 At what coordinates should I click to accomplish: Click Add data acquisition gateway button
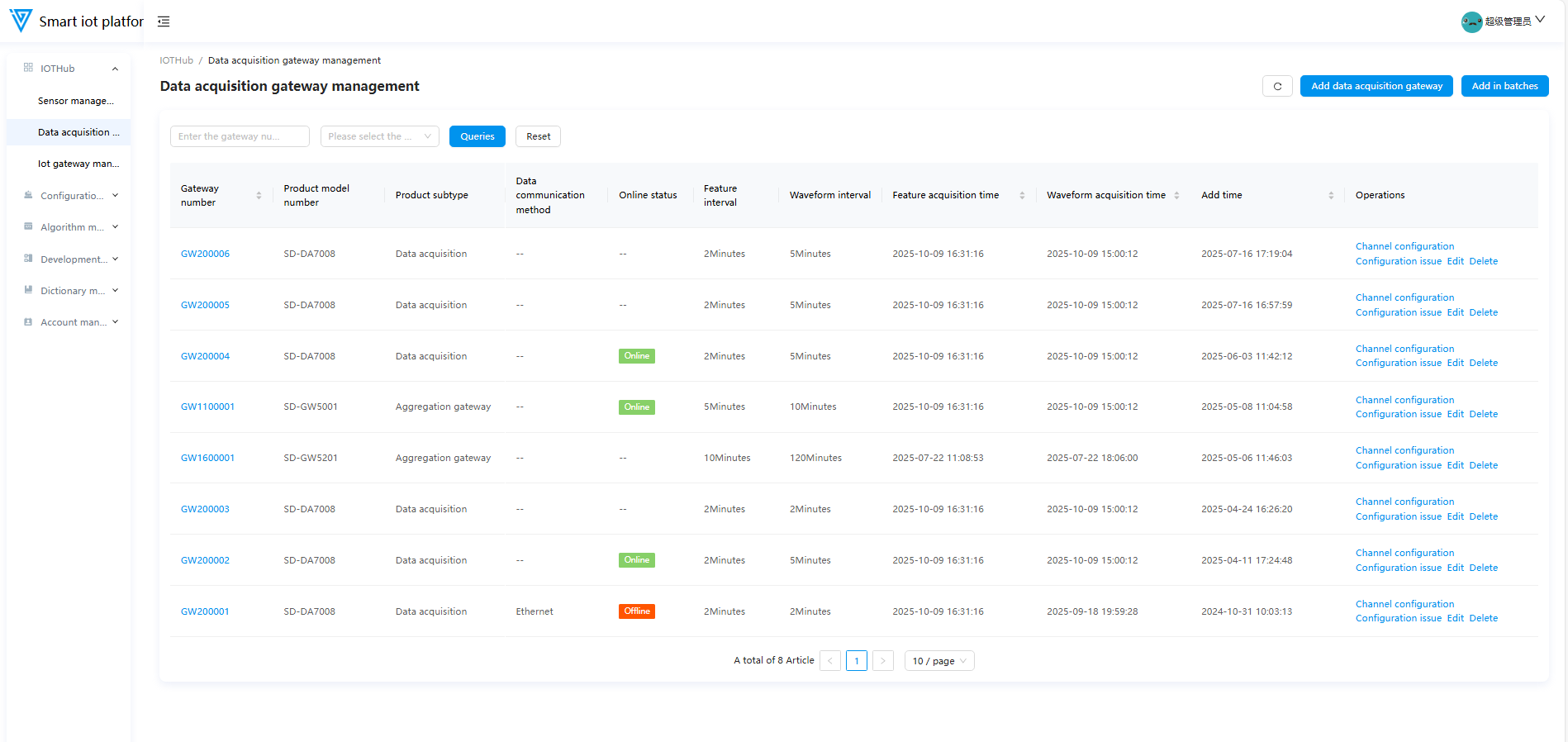click(1376, 86)
